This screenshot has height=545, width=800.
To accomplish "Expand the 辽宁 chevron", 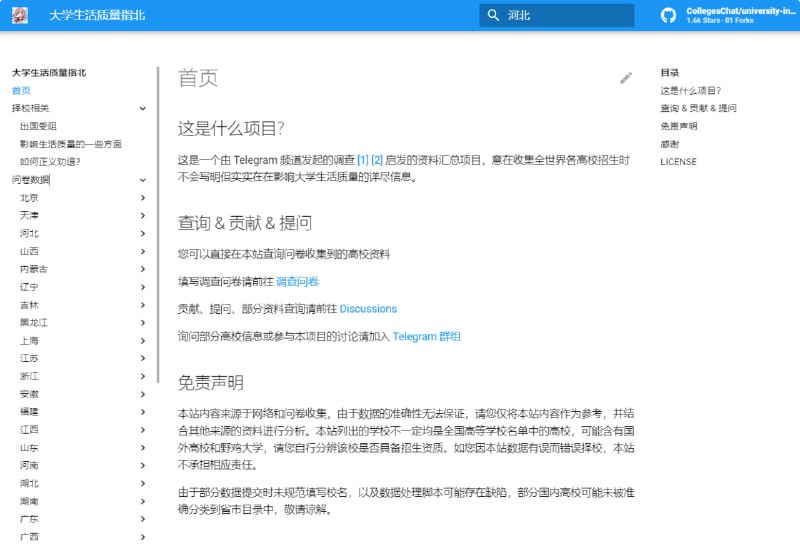I will click(143, 287).
